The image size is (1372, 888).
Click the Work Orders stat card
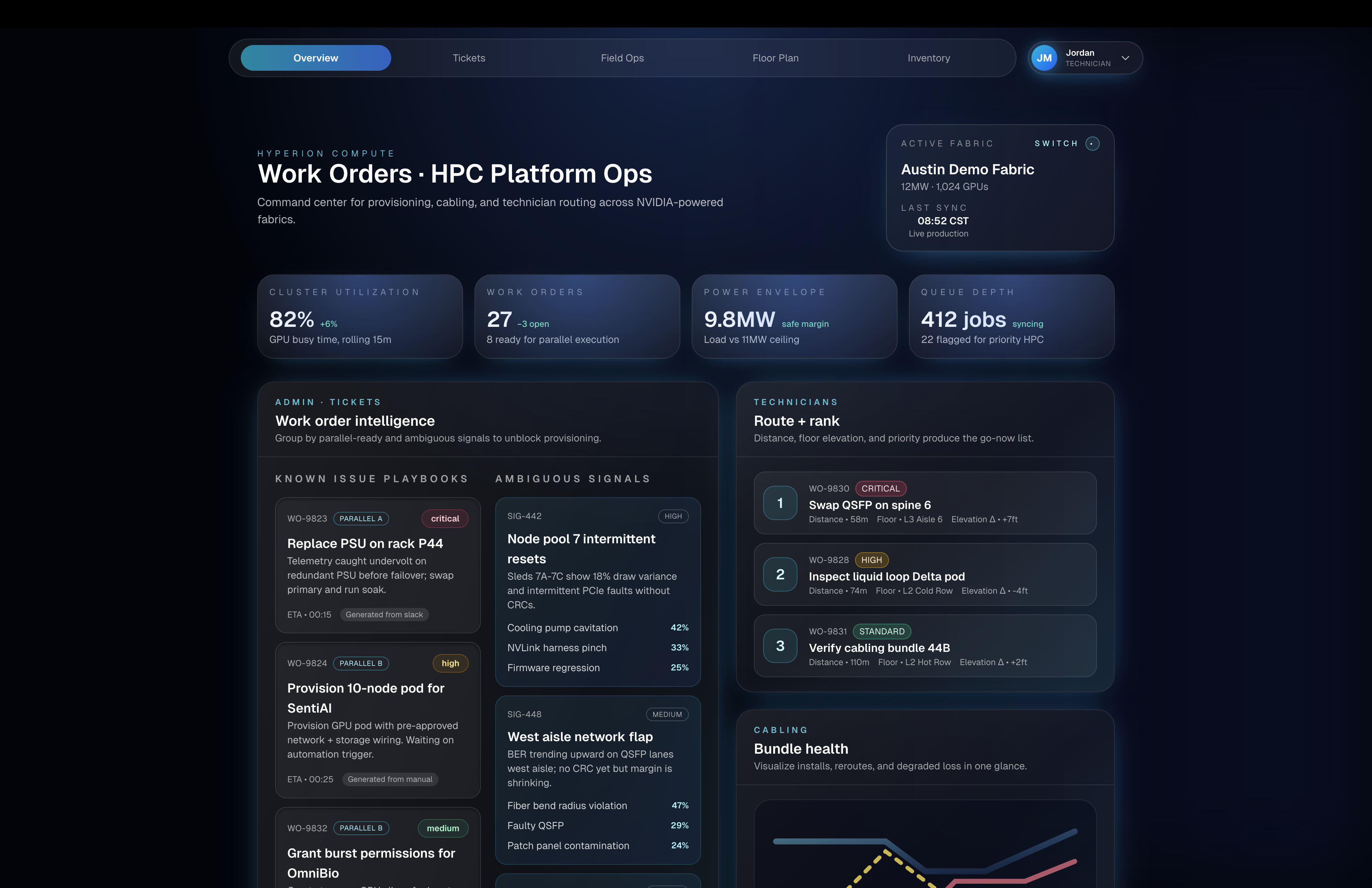pos(576,316)
